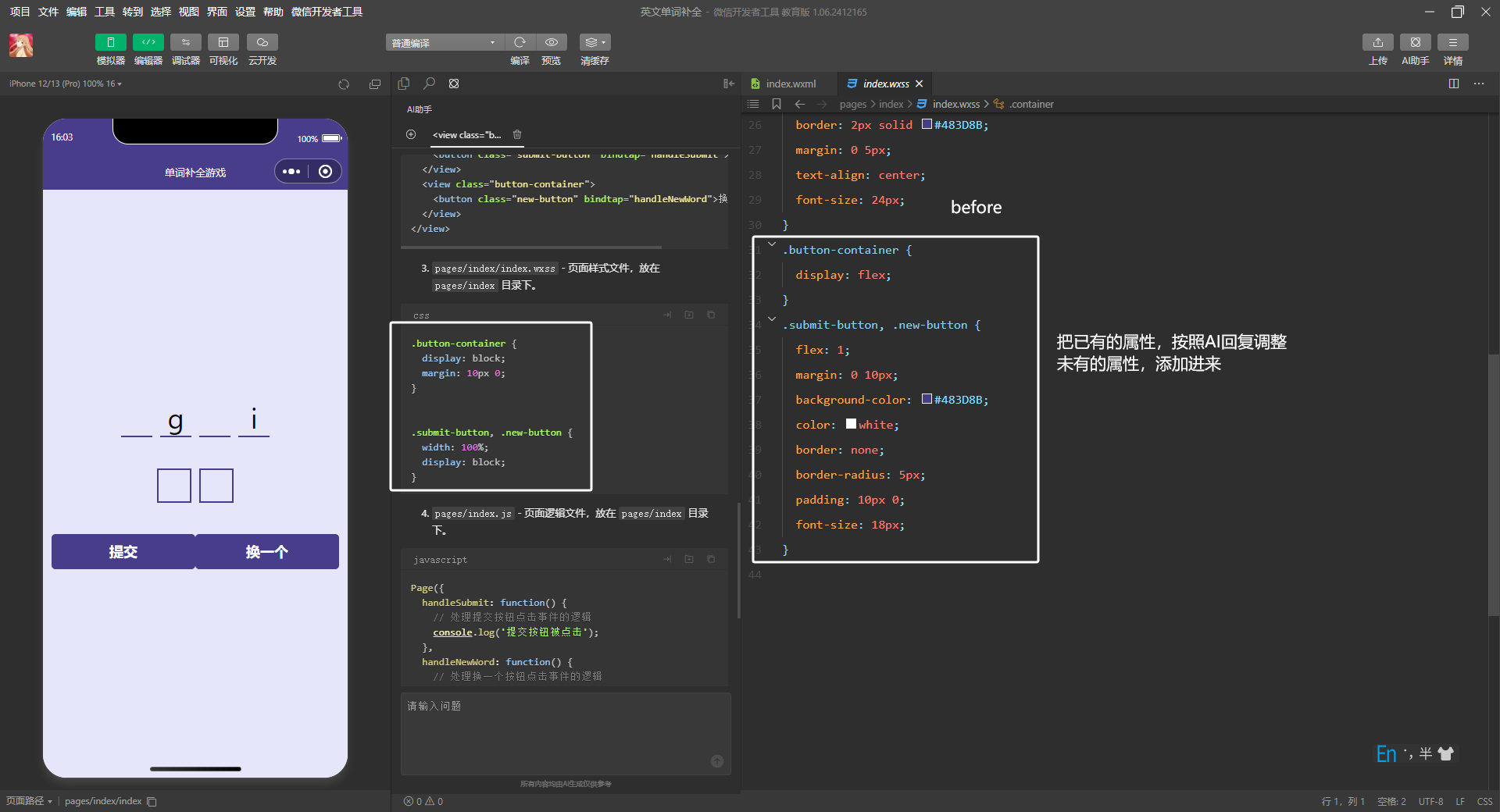Click the .container breadcrumb
1500x812 pixels.
click(x=1031, y=104)
